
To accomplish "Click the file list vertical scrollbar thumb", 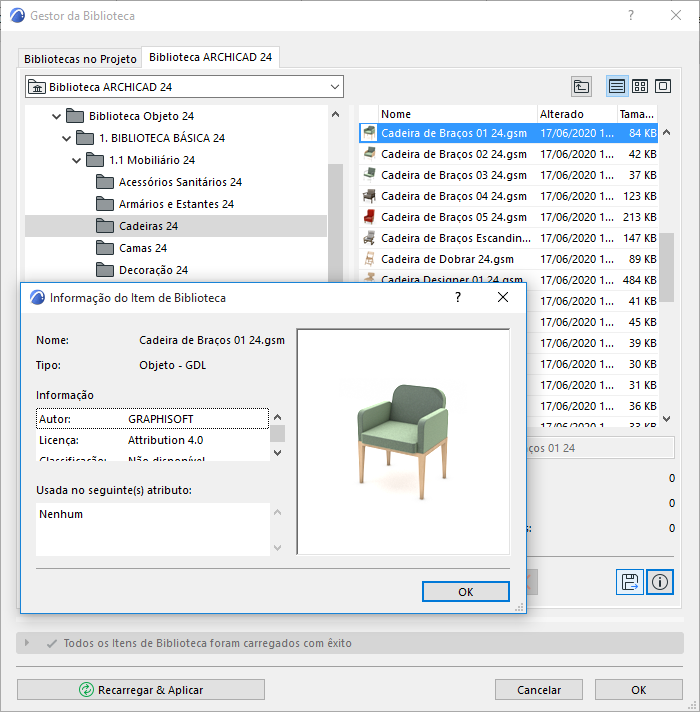I will (666, 267).
